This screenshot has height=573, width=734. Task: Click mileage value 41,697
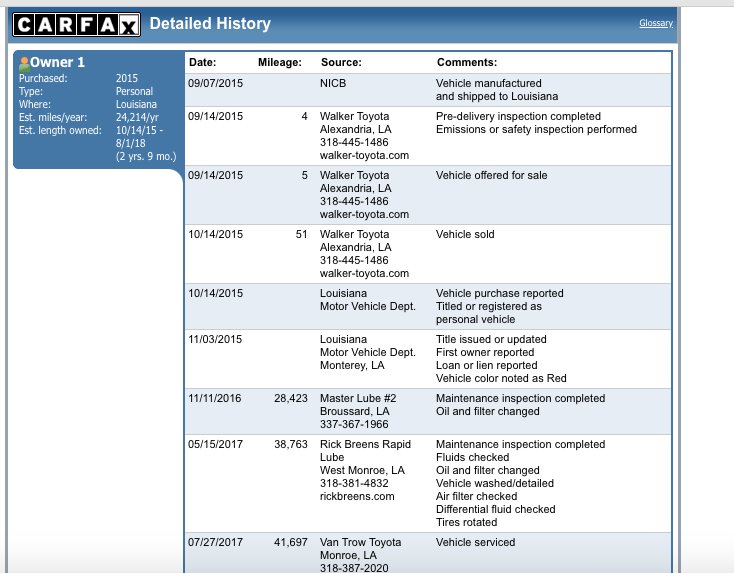coord(291,542)
